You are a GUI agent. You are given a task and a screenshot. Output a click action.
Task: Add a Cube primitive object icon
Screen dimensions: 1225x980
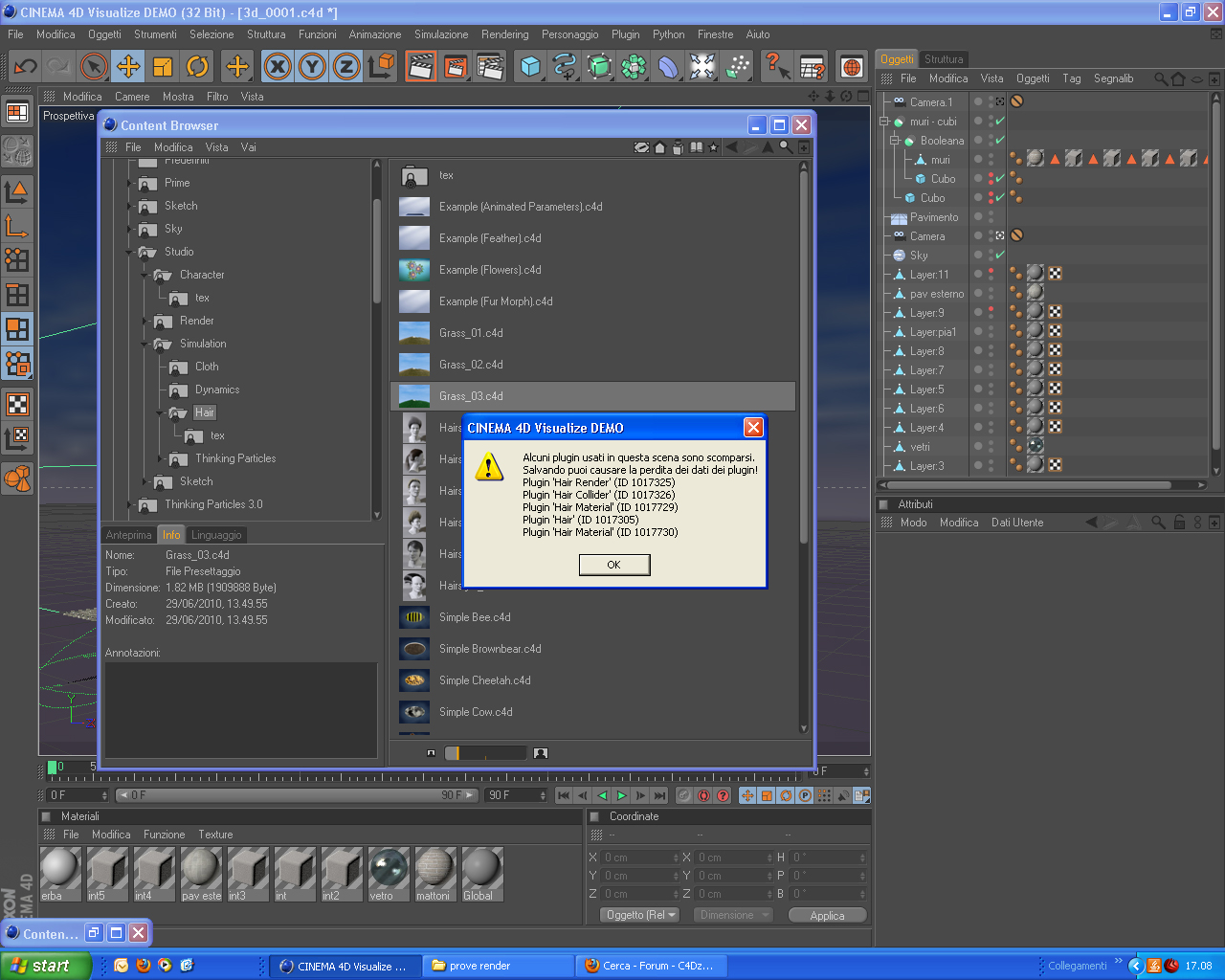pos(530,66)
